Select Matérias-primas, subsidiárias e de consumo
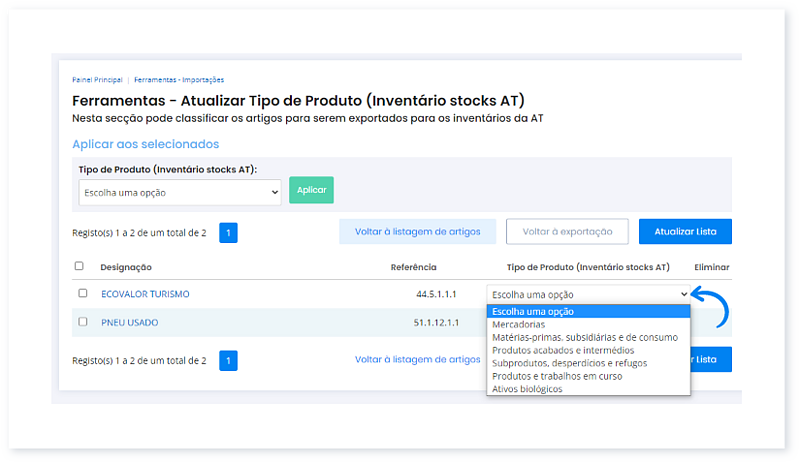The image size is (800, 463). point(585,338)
